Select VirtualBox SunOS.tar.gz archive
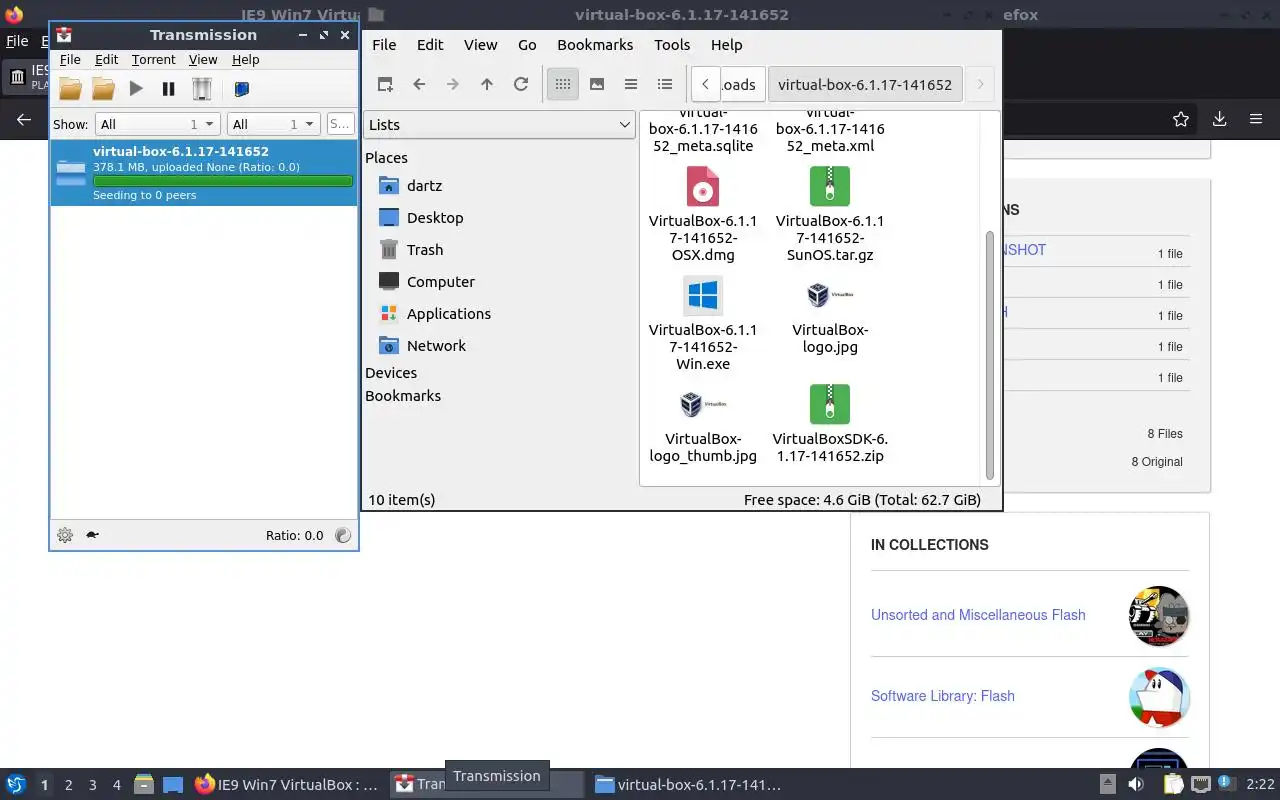The height and width of the screenshot is (800, 1280). (x=830, y=214)
